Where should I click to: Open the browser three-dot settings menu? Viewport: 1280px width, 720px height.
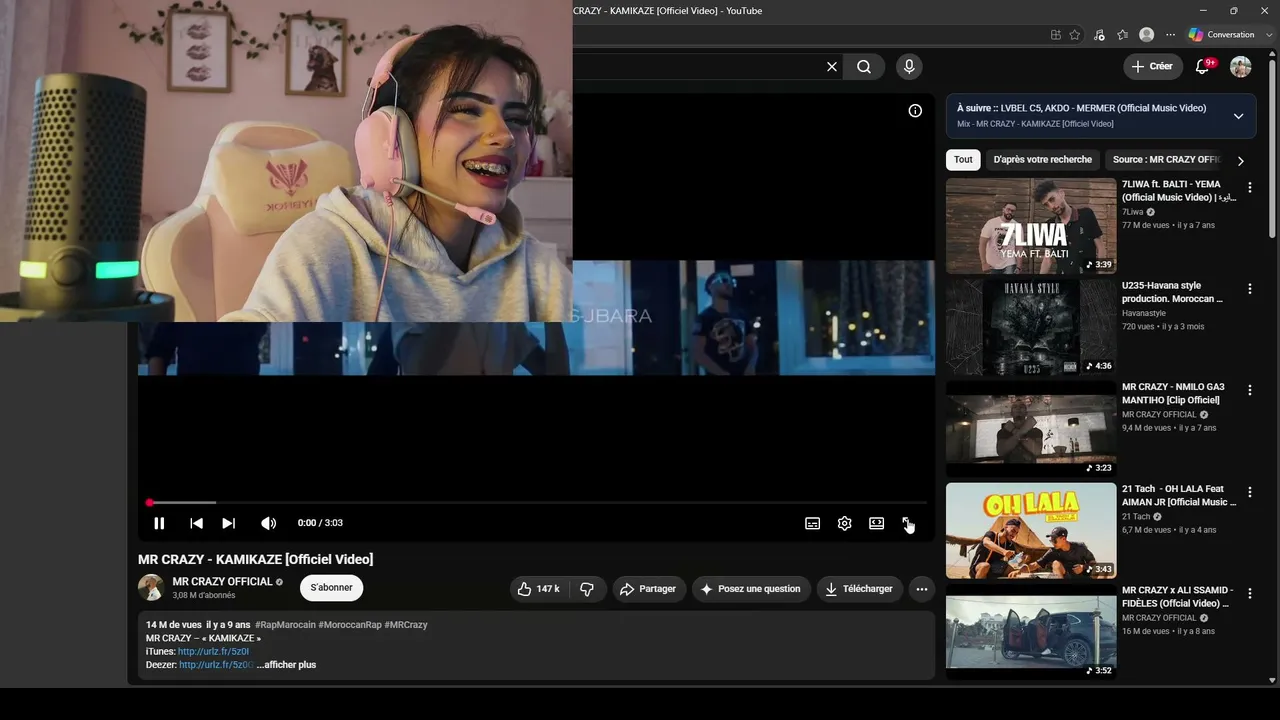tap(1170, 35)
